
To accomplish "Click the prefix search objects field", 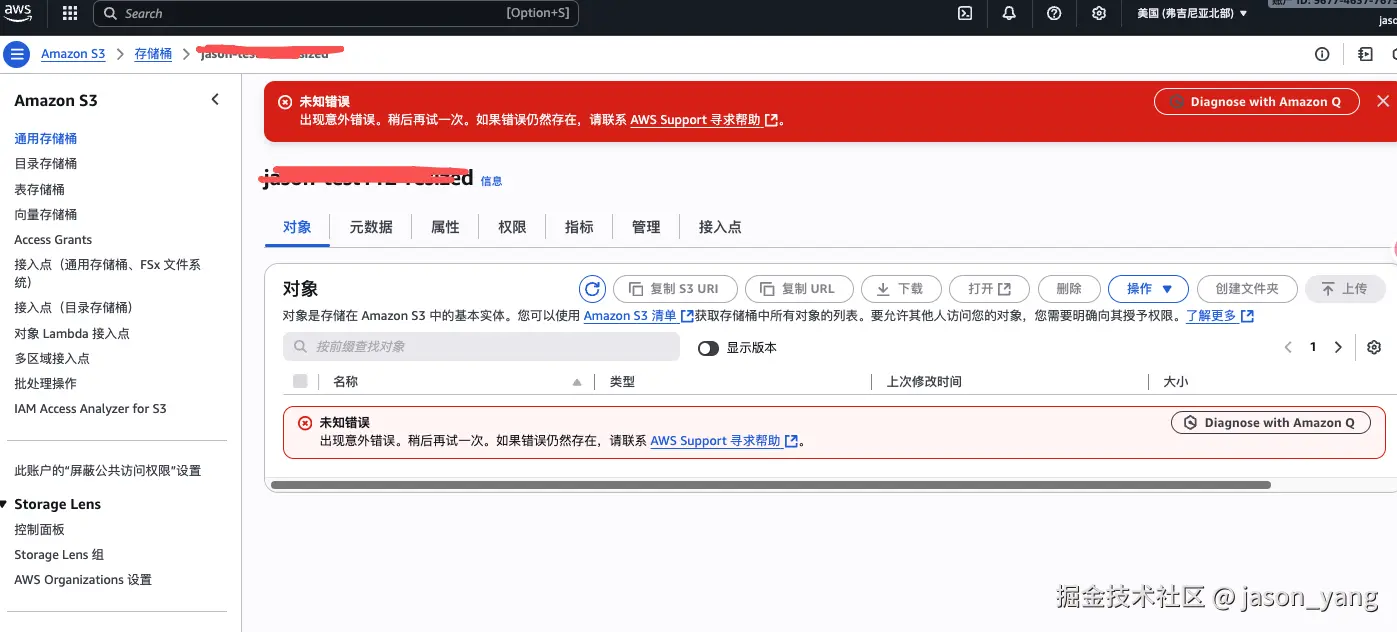I will 481,347.
